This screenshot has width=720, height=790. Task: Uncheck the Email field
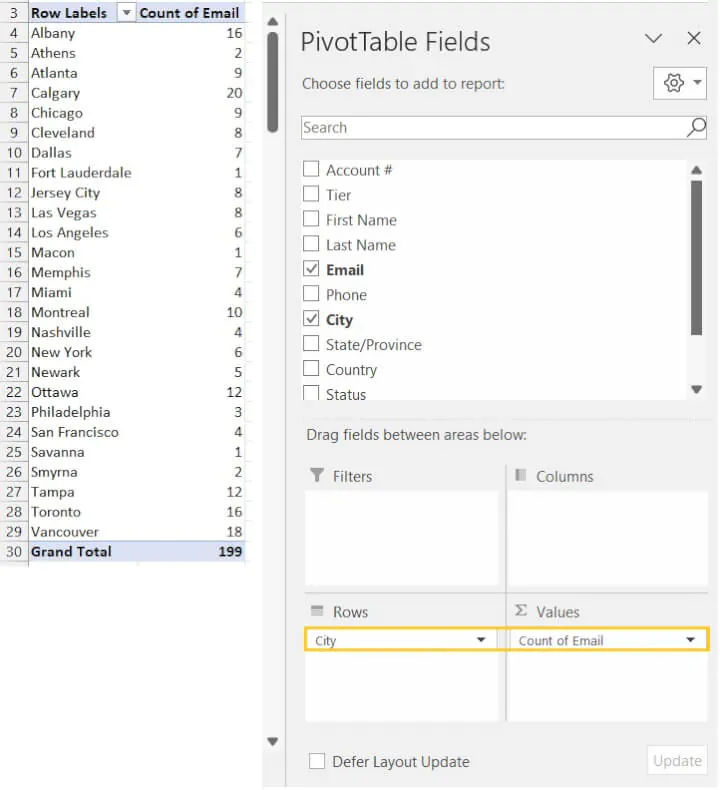click(x=311, y=269)
